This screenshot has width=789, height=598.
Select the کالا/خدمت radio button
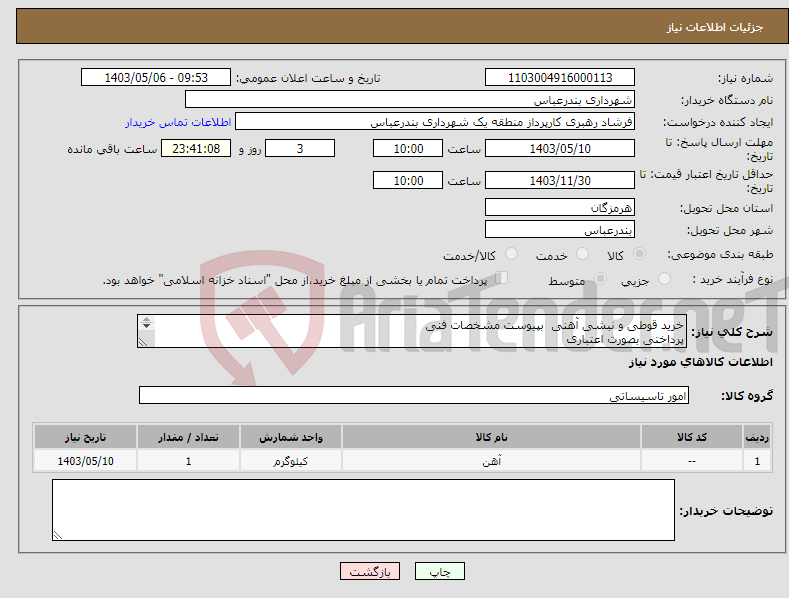tap(511, 254)
